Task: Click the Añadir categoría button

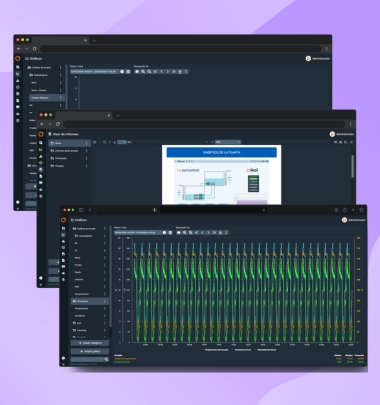Action: [90, 343]
